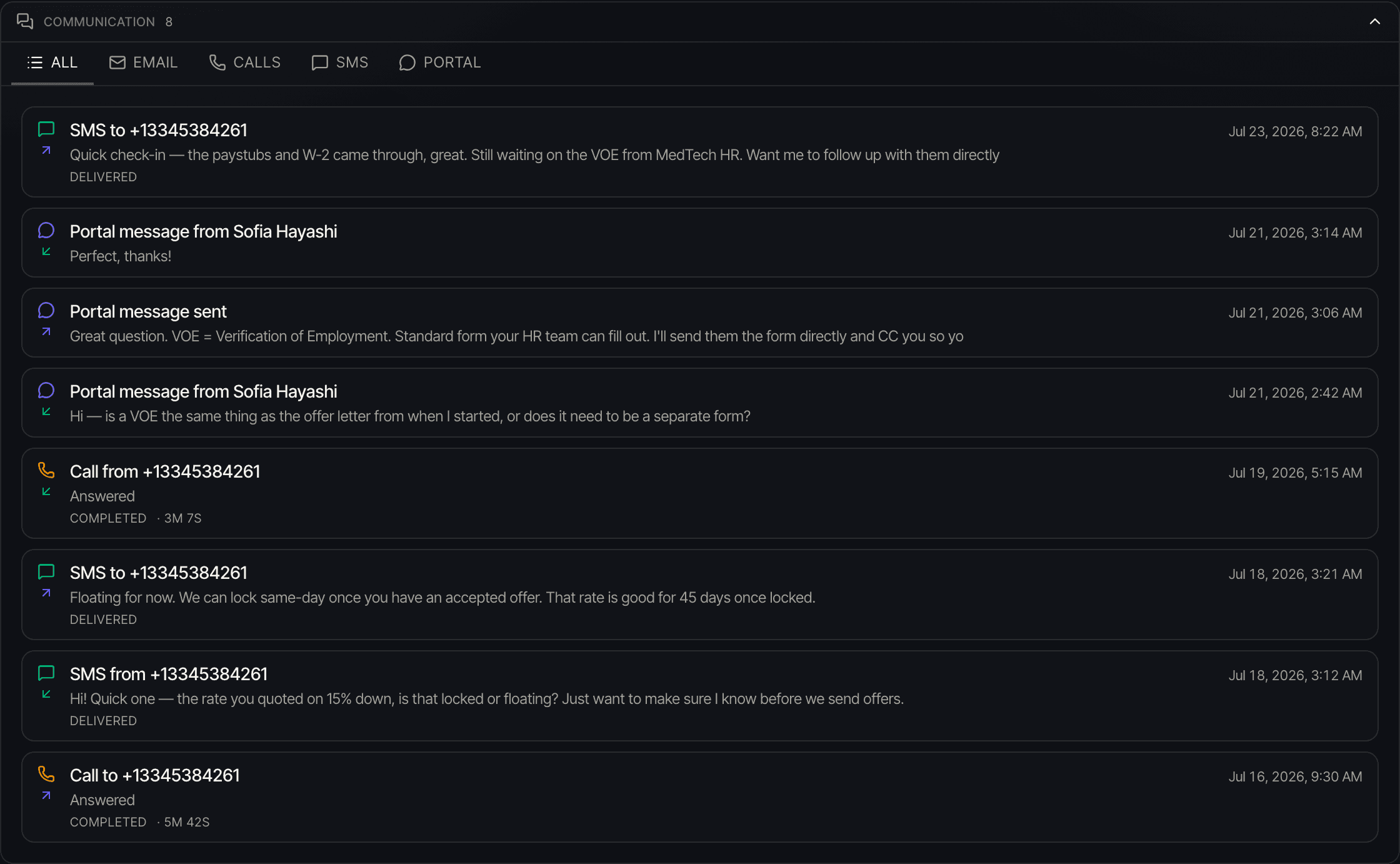This screenshot has height=864, width=1400.
Task: Click 'Hi — is a VOE' message body
Action: click(x=410, y=416)
